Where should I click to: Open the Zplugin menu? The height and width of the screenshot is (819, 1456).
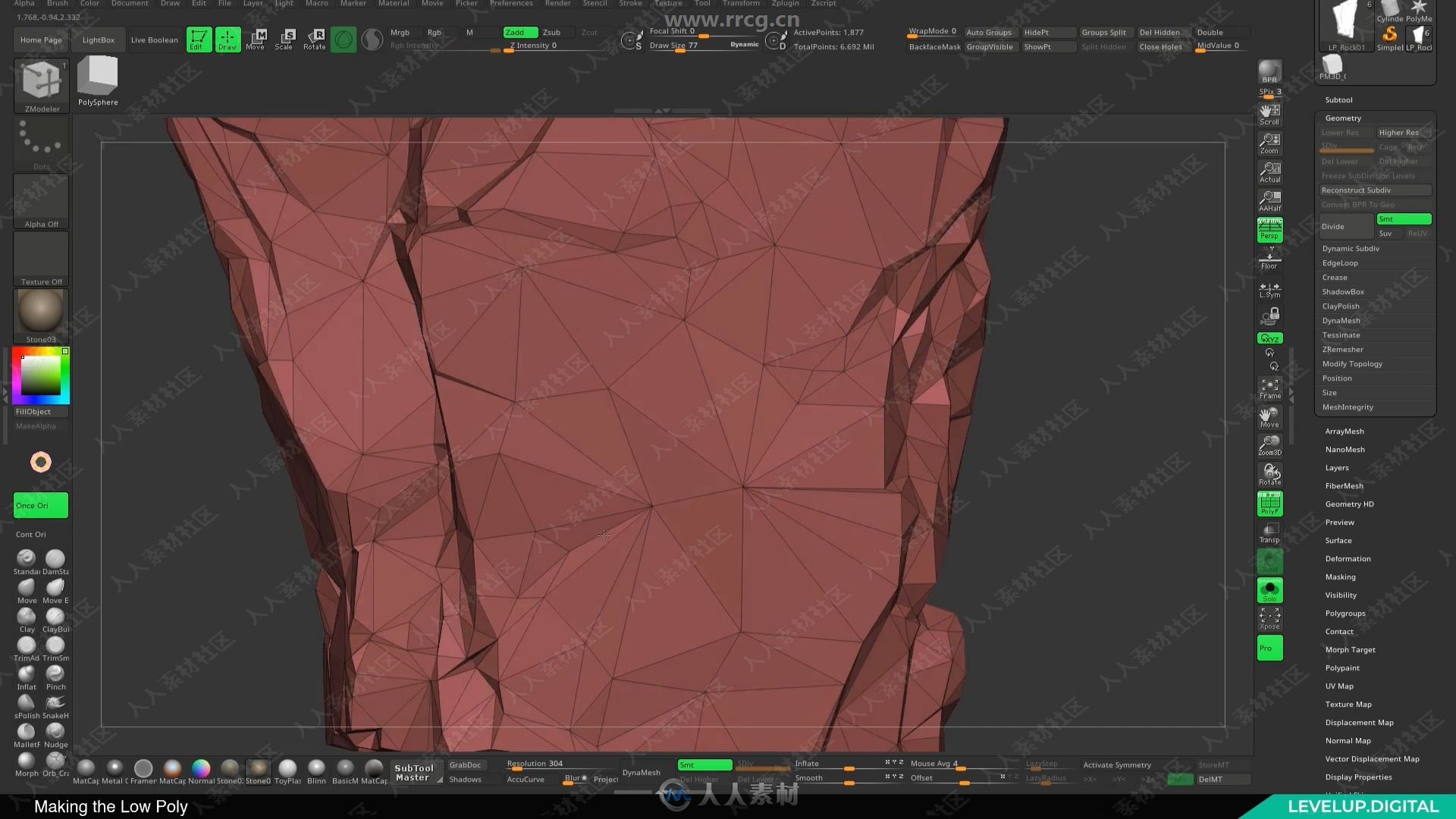click(785, 4)
